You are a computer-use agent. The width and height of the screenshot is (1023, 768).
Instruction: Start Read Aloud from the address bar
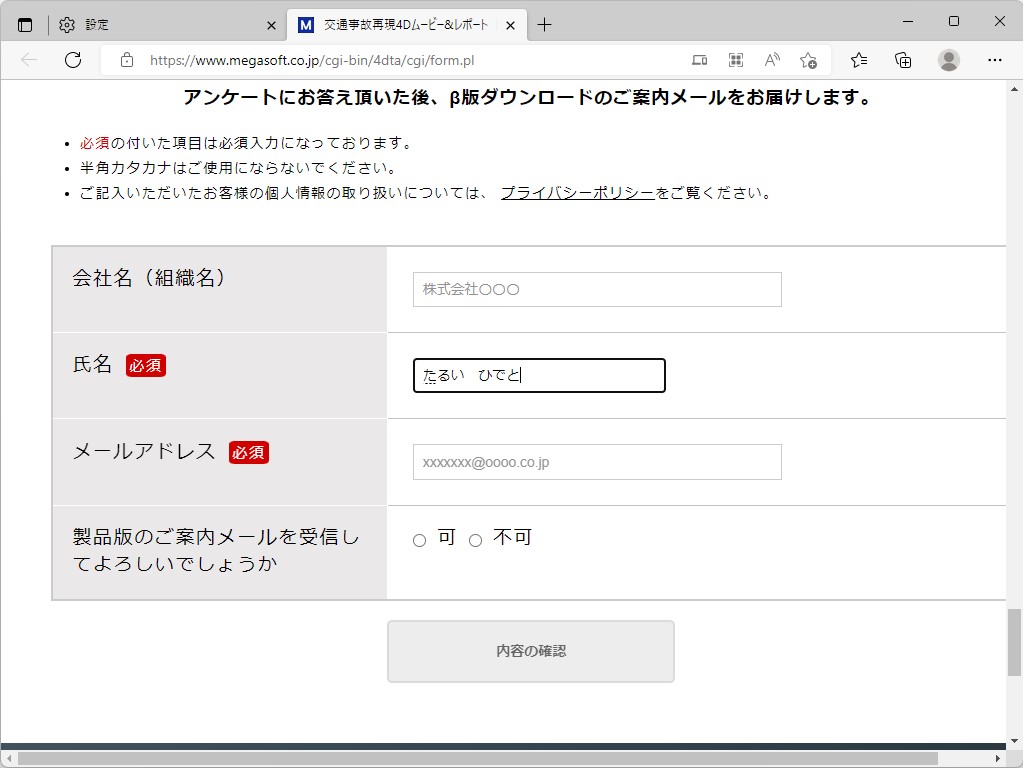[x=771, y=59]
